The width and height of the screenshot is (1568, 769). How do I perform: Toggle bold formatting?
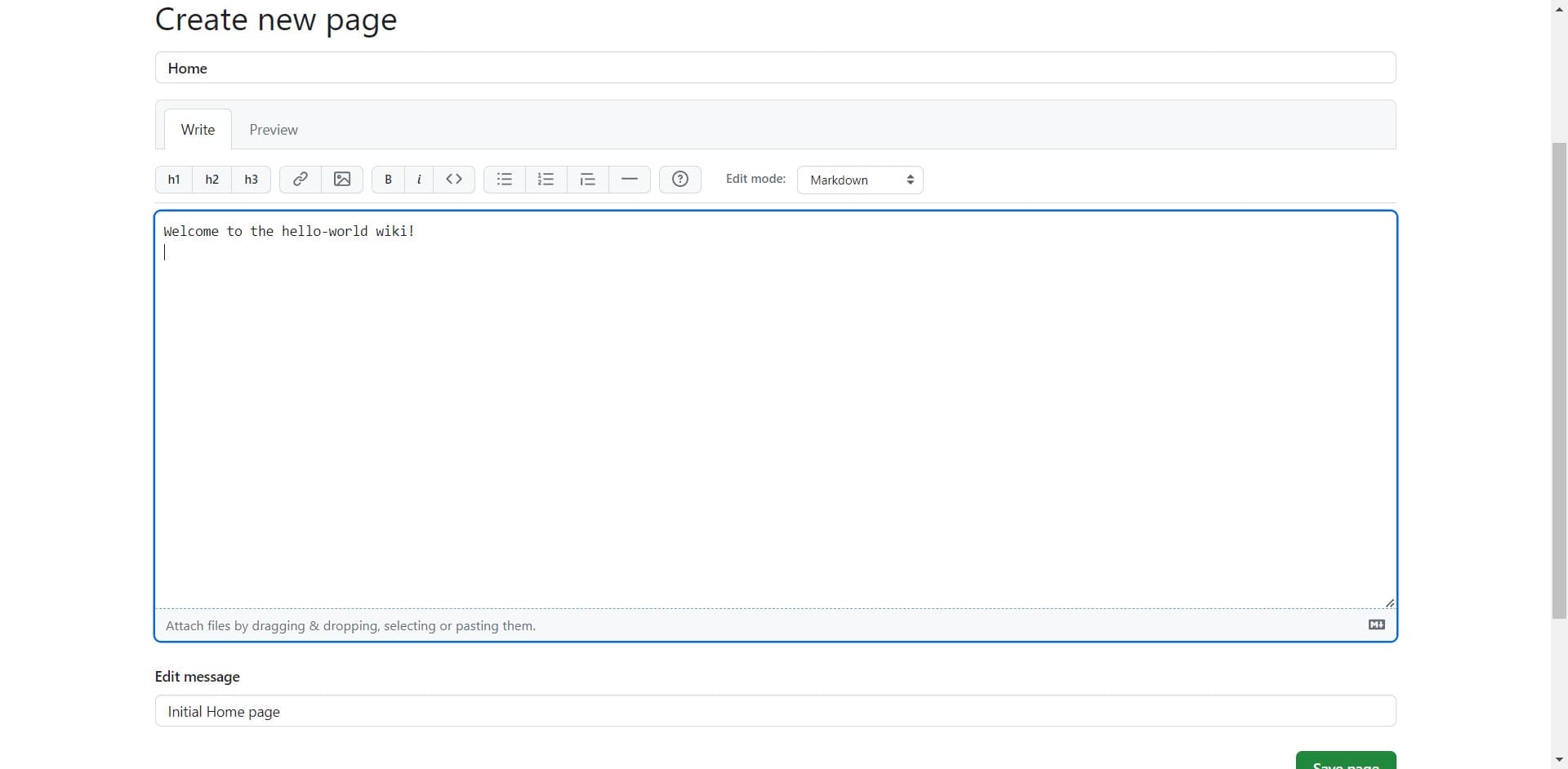tap(388, 180)
